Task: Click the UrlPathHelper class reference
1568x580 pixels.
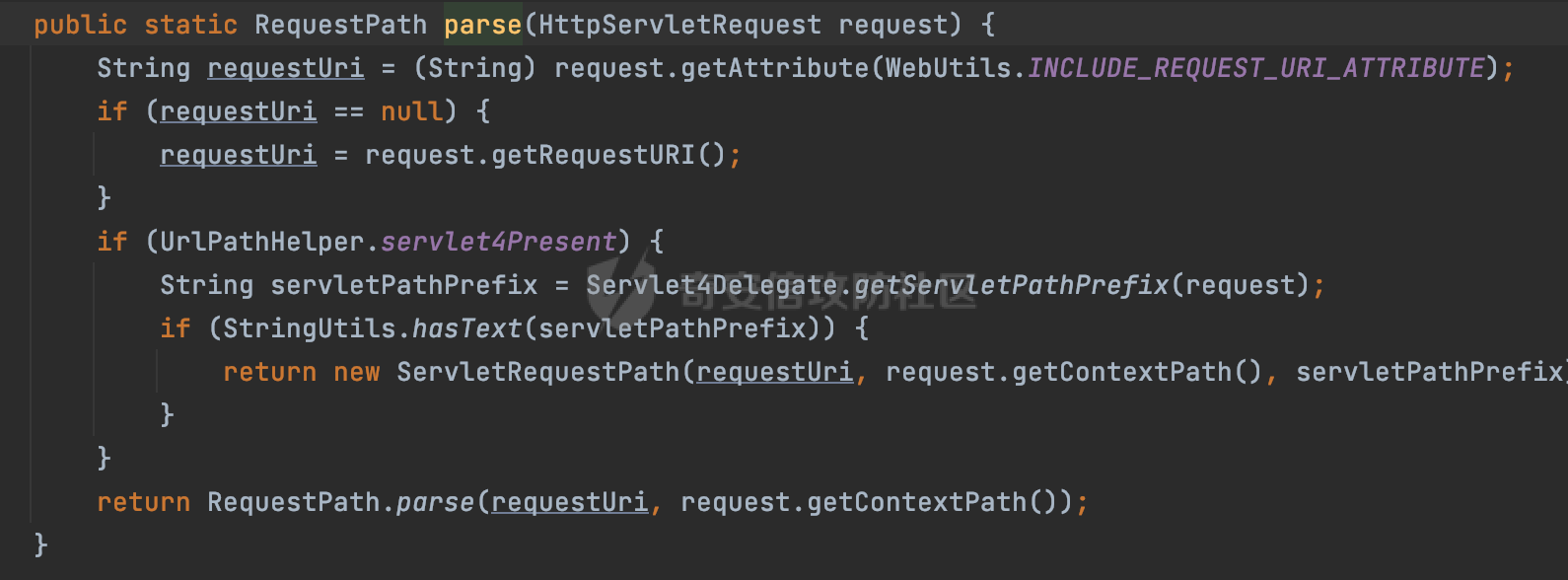Action: tap(261, 242)
